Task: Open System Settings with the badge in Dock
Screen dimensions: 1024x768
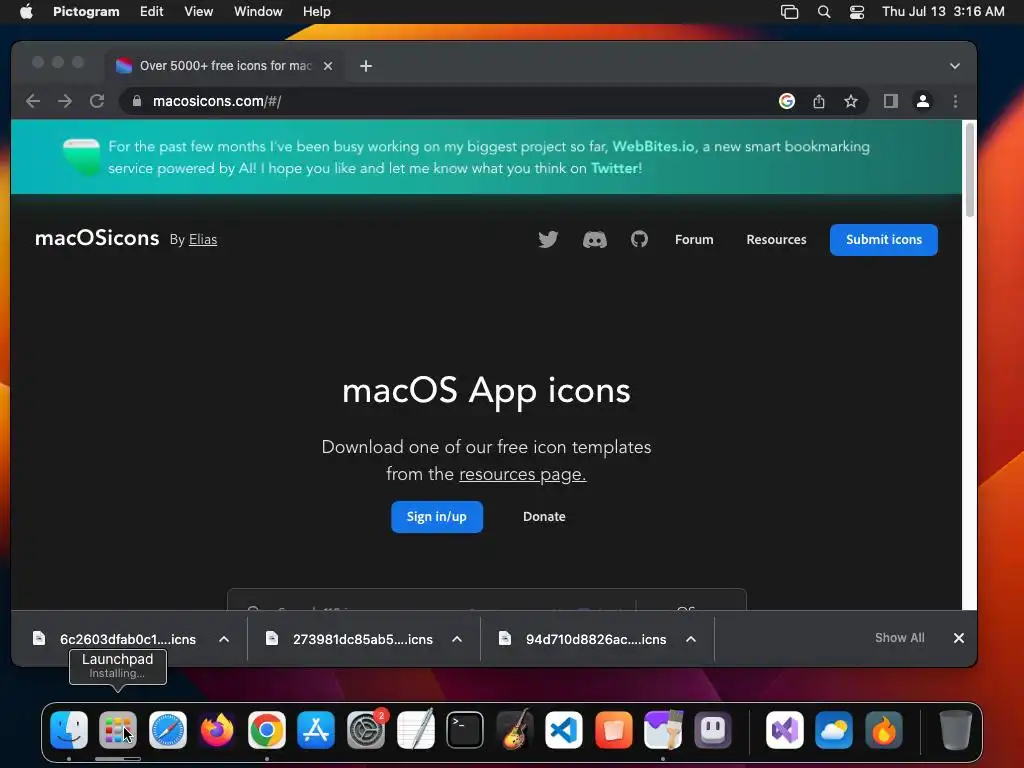Action: click(366, 730)
